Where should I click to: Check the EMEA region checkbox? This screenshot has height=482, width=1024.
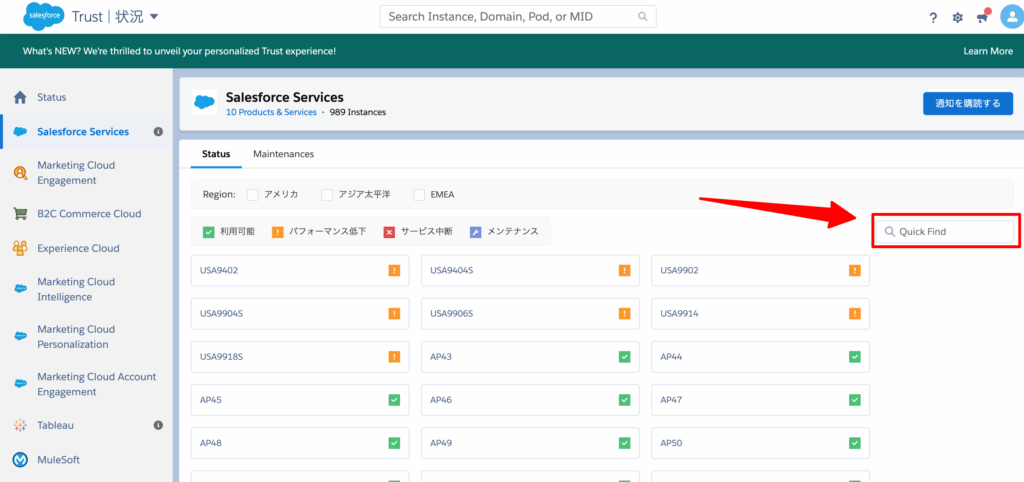419,195
